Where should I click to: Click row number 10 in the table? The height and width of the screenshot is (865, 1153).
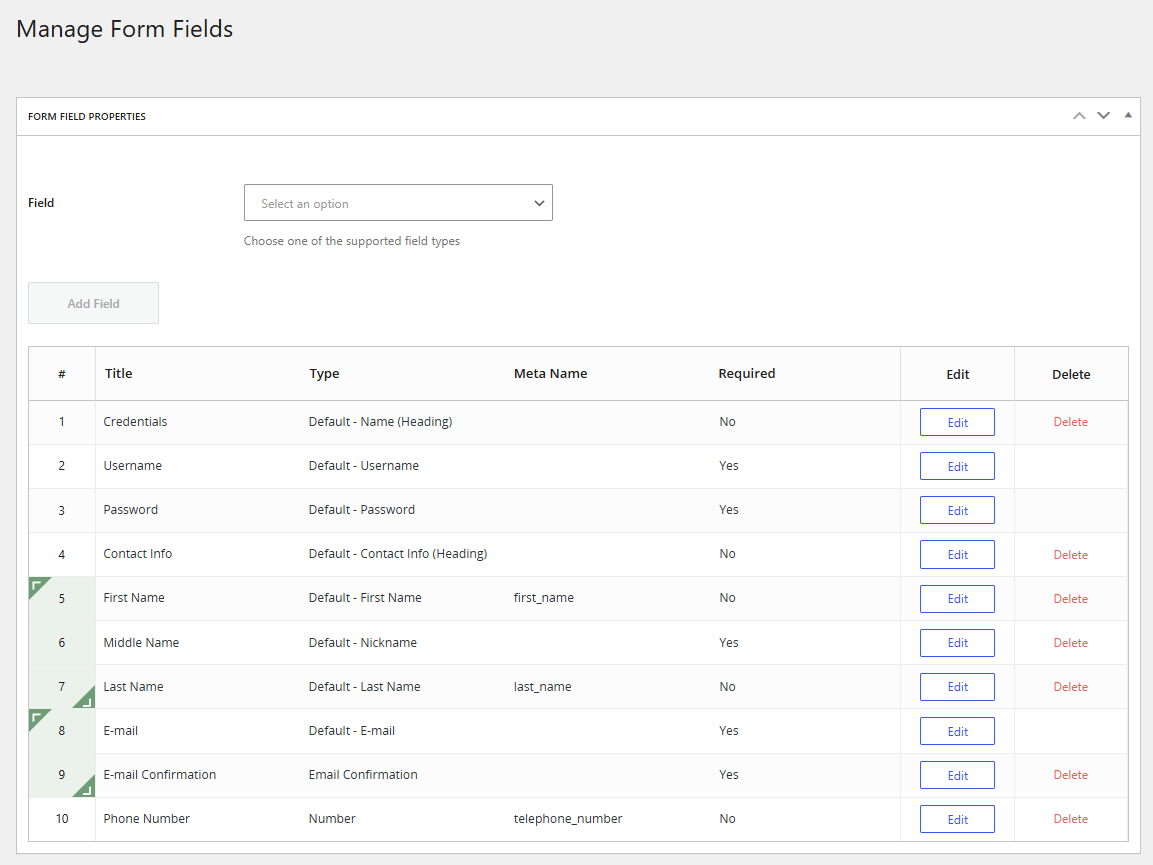click(62, 819)
